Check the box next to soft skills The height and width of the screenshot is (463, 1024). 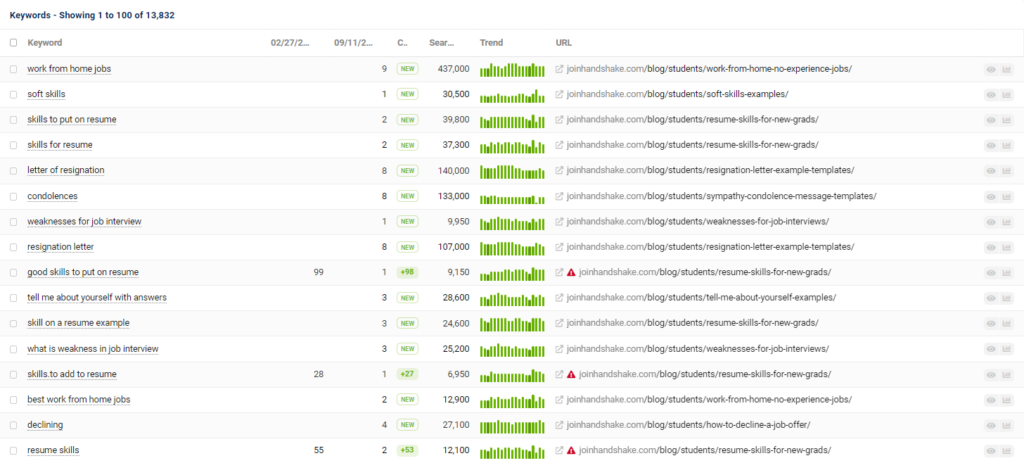click(x=13, y=94)
